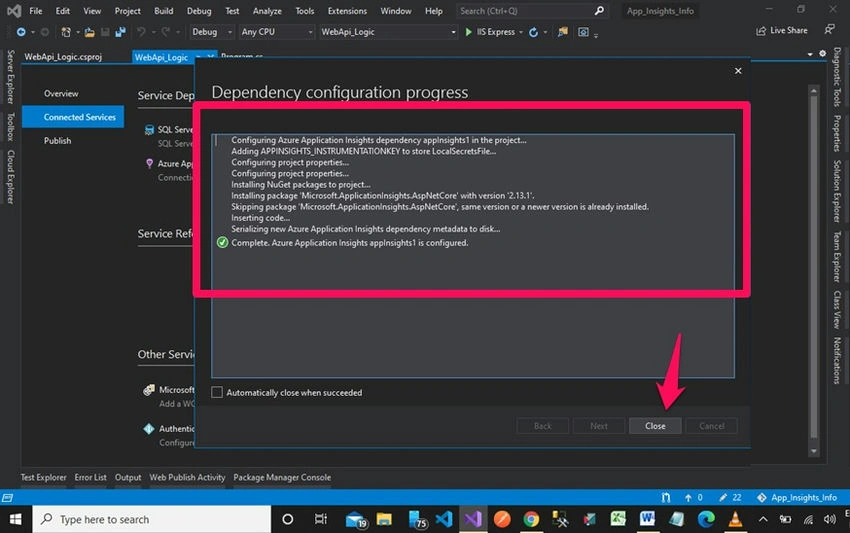Viewport: 850px width, 533px height.
Task: Expand the IIS Express dropdown arrow
Action: click(x=521, y=32)
